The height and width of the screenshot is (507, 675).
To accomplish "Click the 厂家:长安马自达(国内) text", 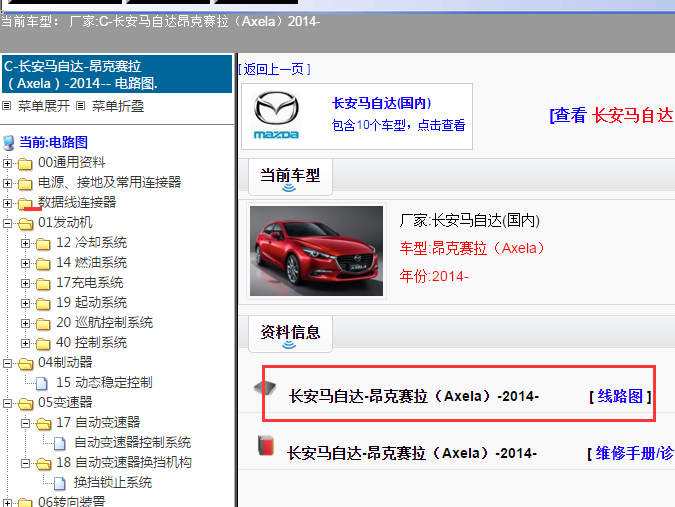I will click(x=470, y=220).
